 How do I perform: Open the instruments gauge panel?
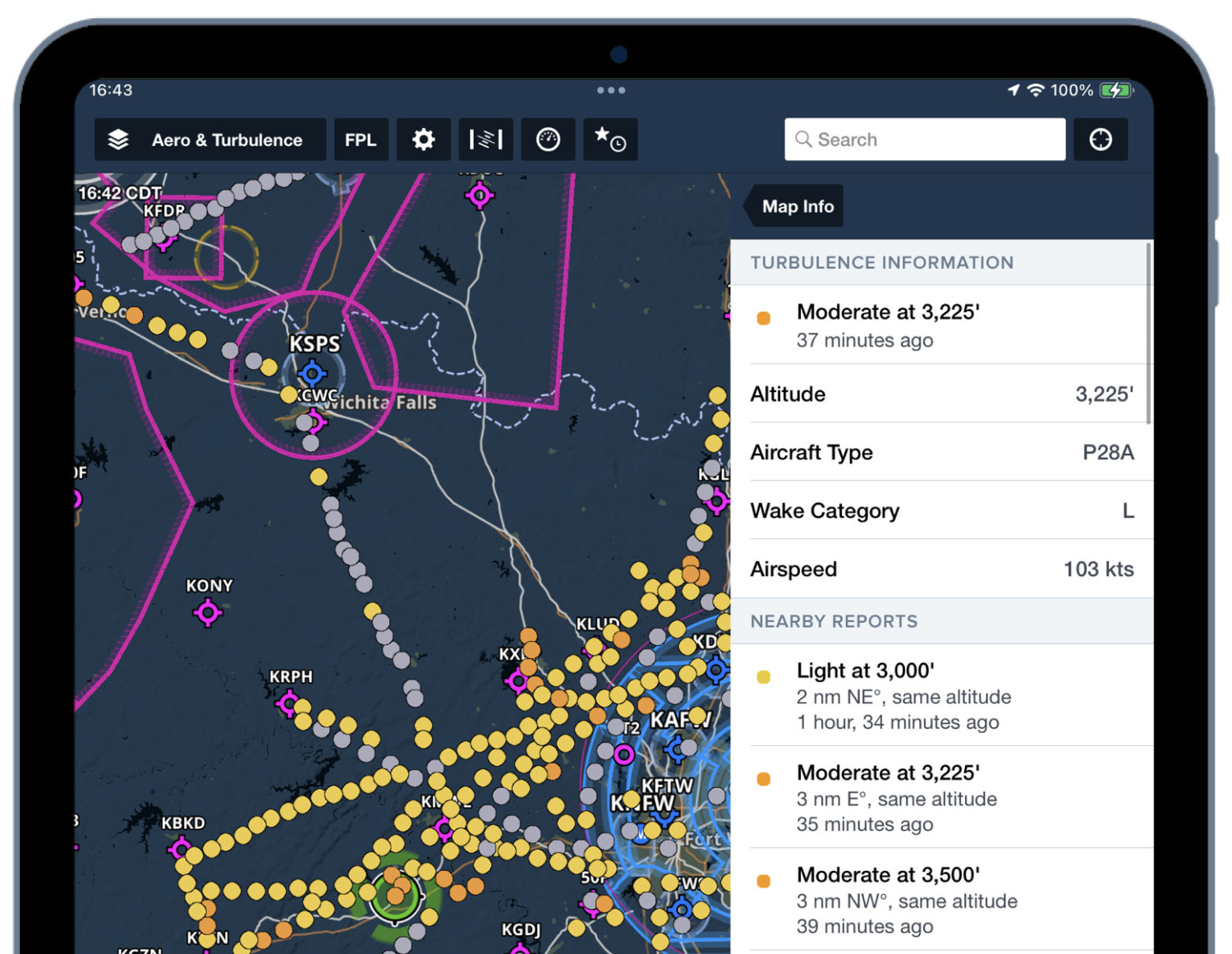click(548, 139)
